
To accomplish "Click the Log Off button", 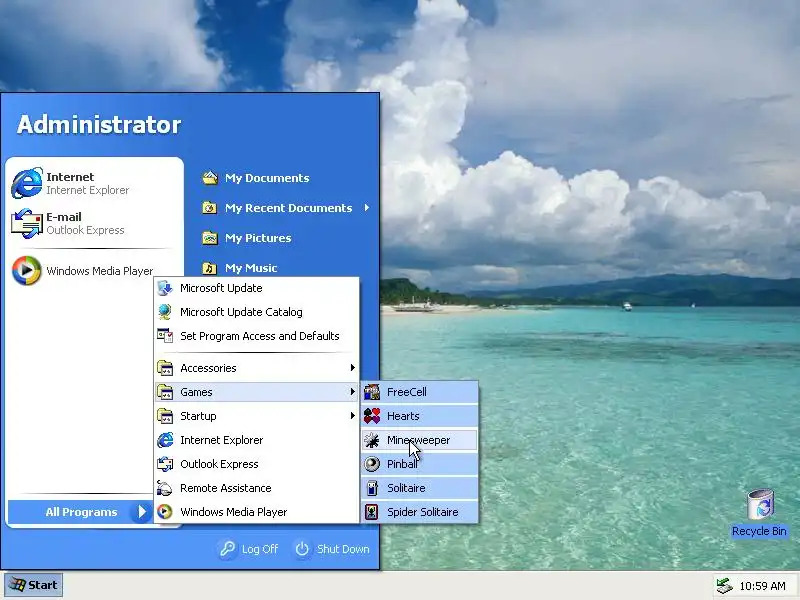I will click(249, 549).
